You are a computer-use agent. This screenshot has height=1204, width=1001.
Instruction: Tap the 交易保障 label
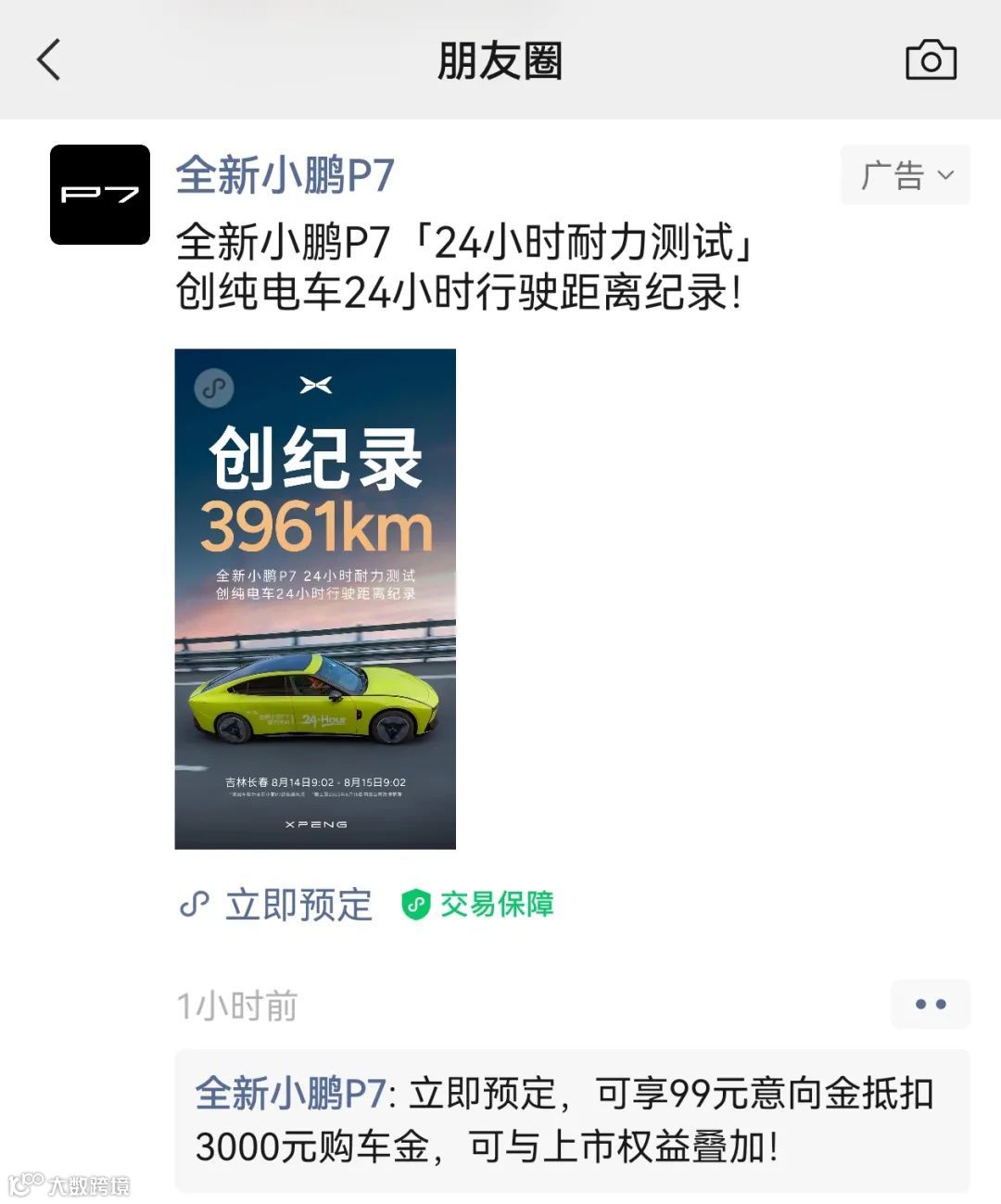(x=497, y=904)
